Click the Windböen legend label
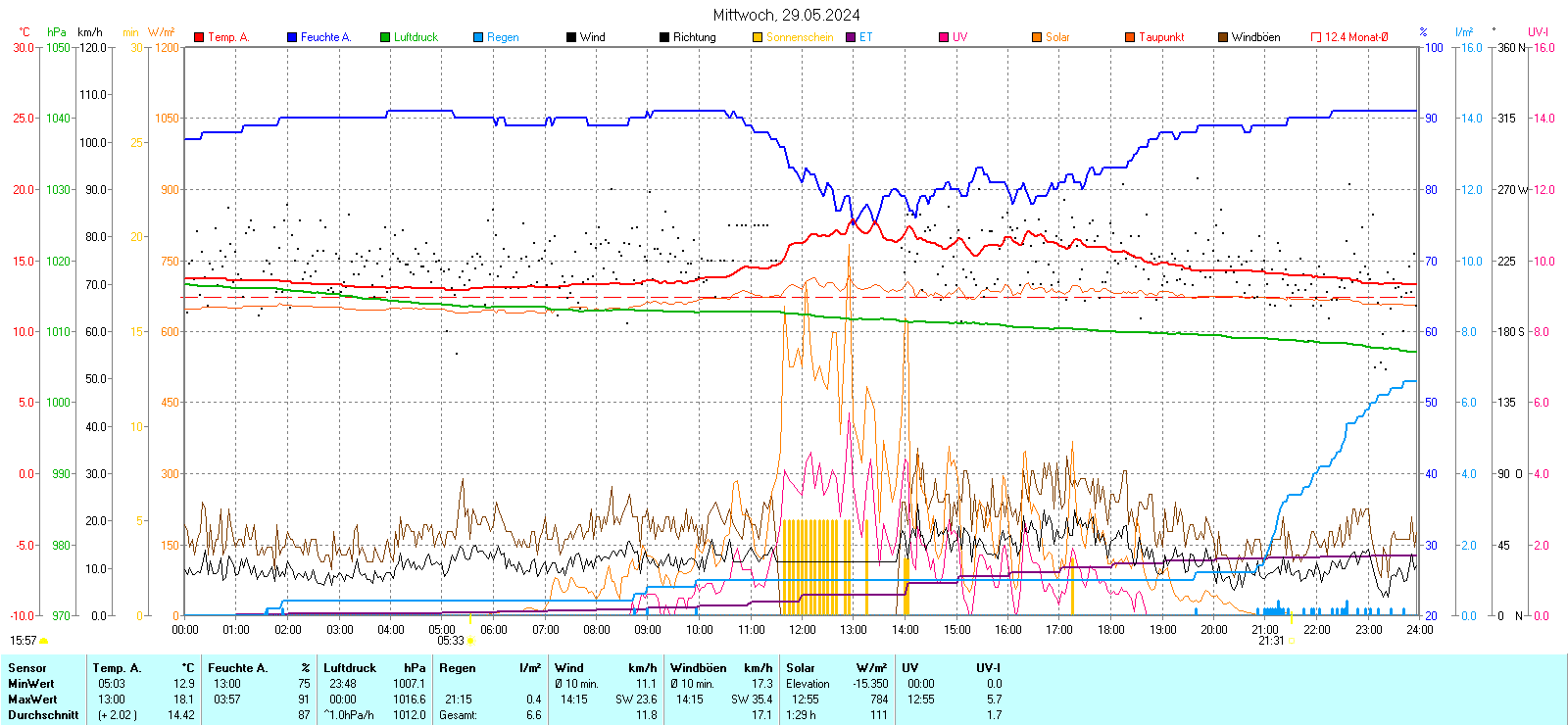Viewport: 1568px width, 725px height. click(x=1255, y=37)
